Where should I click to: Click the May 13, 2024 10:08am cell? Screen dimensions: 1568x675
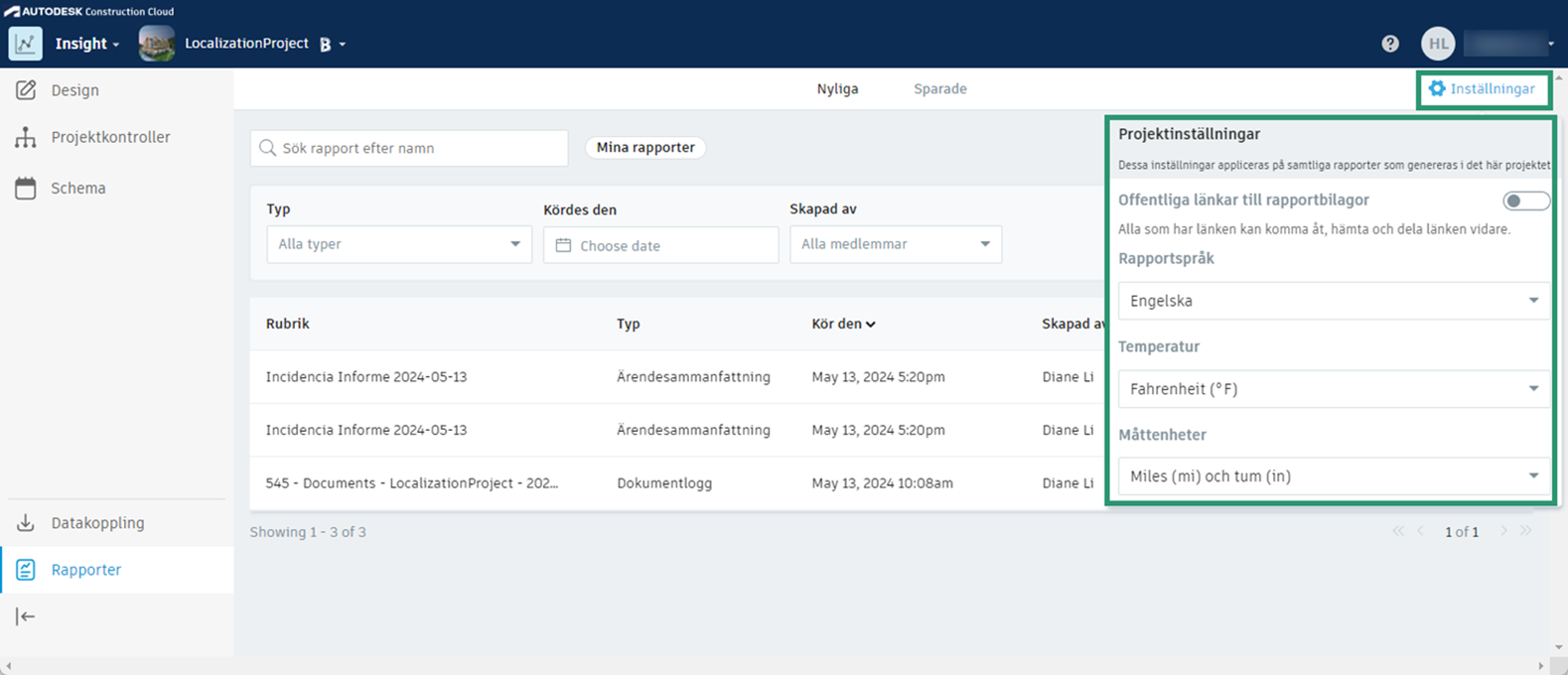point(882,483)
